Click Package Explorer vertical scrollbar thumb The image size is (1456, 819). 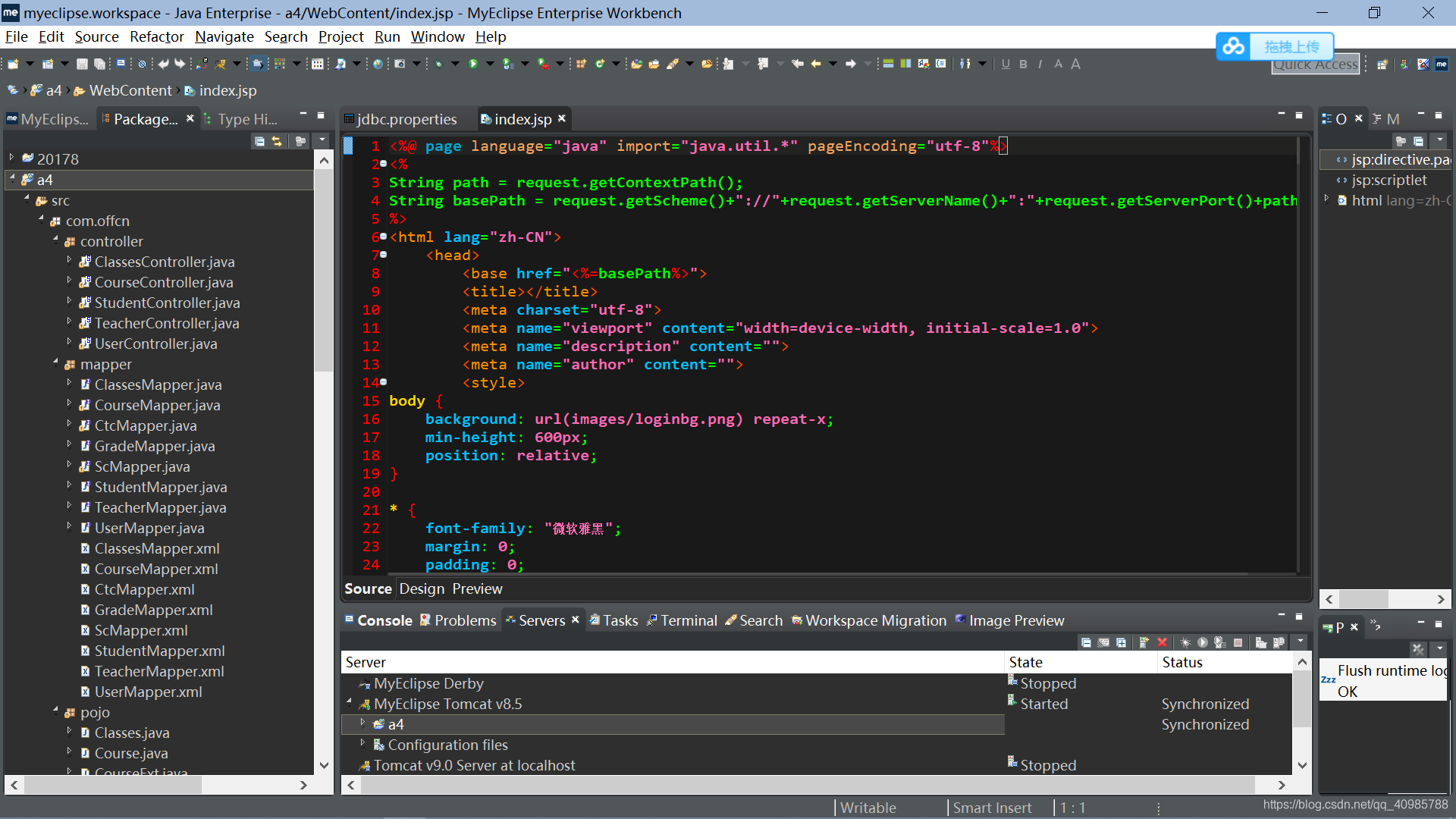click(324, 271)
